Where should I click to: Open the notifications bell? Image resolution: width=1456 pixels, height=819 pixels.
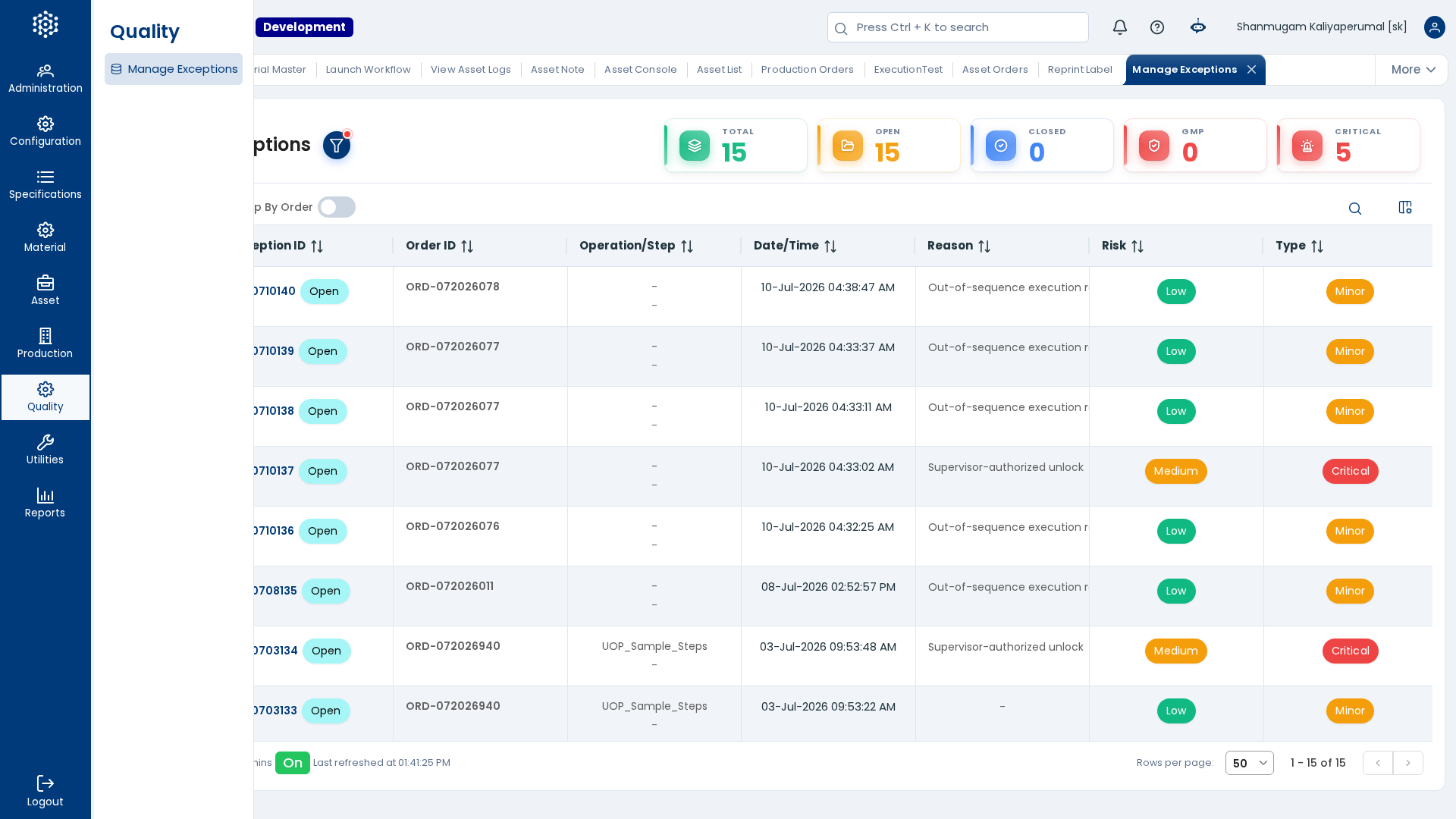point(1120,27)
